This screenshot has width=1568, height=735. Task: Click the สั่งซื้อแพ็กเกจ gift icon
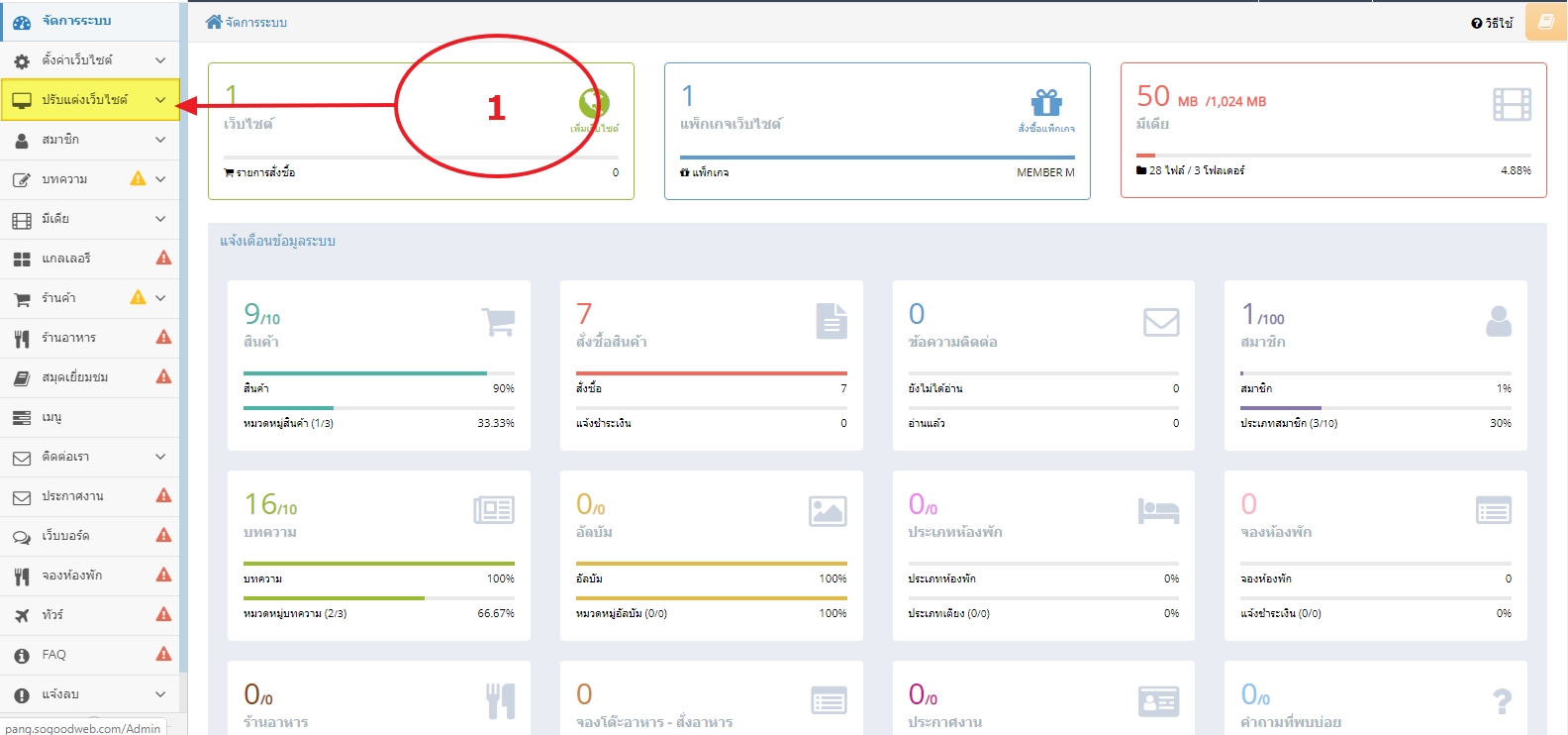tap(1046, 102)
